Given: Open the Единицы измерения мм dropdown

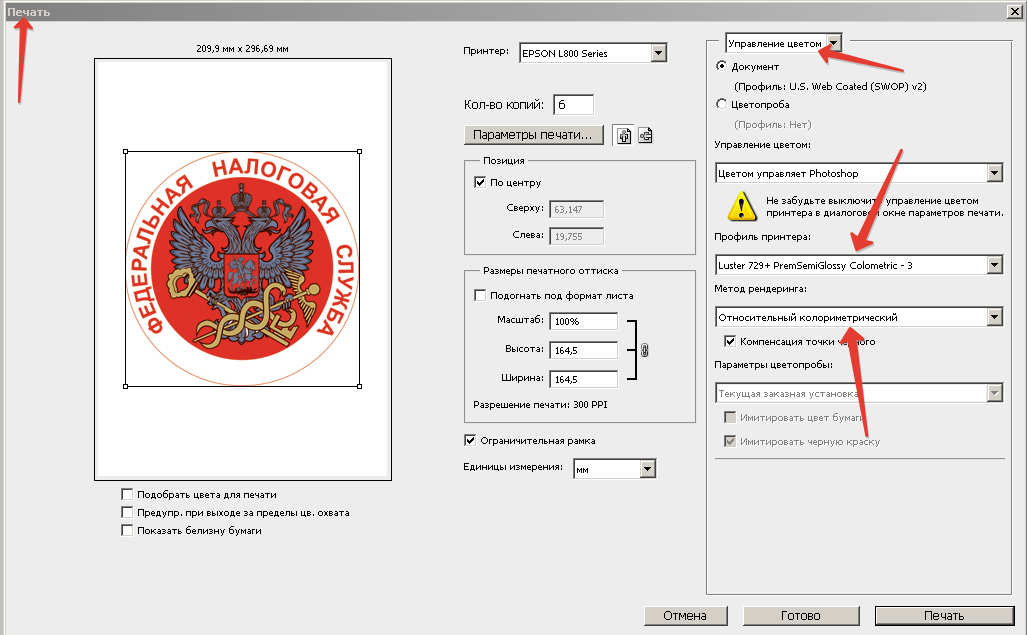Looking at the screenshot, I should [614, 469].
